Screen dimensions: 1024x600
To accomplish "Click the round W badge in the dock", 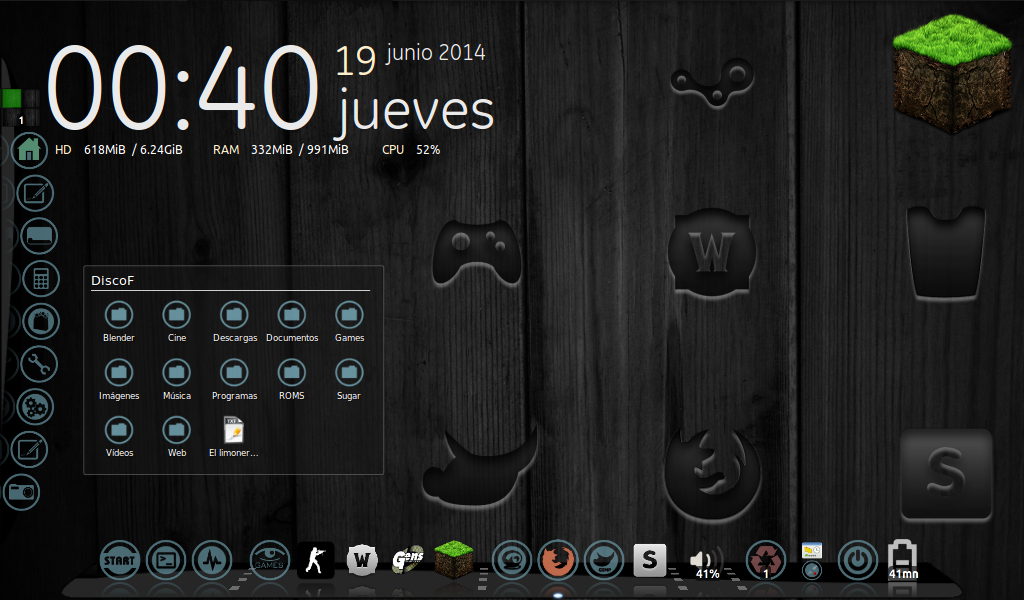I will 362,560.
